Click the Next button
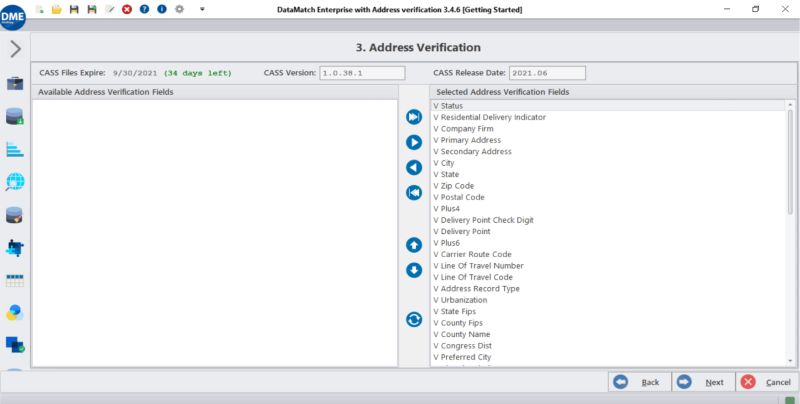800x404 pixels. pyautogui.click(x=704, y=382)
